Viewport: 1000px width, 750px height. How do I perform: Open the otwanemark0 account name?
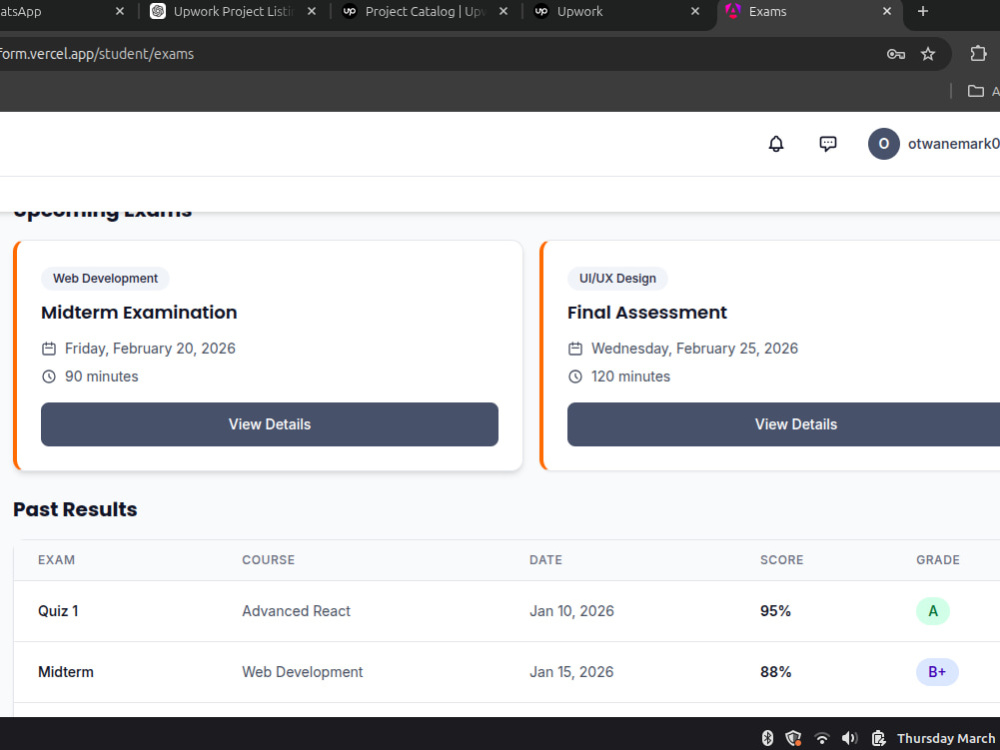953,144
